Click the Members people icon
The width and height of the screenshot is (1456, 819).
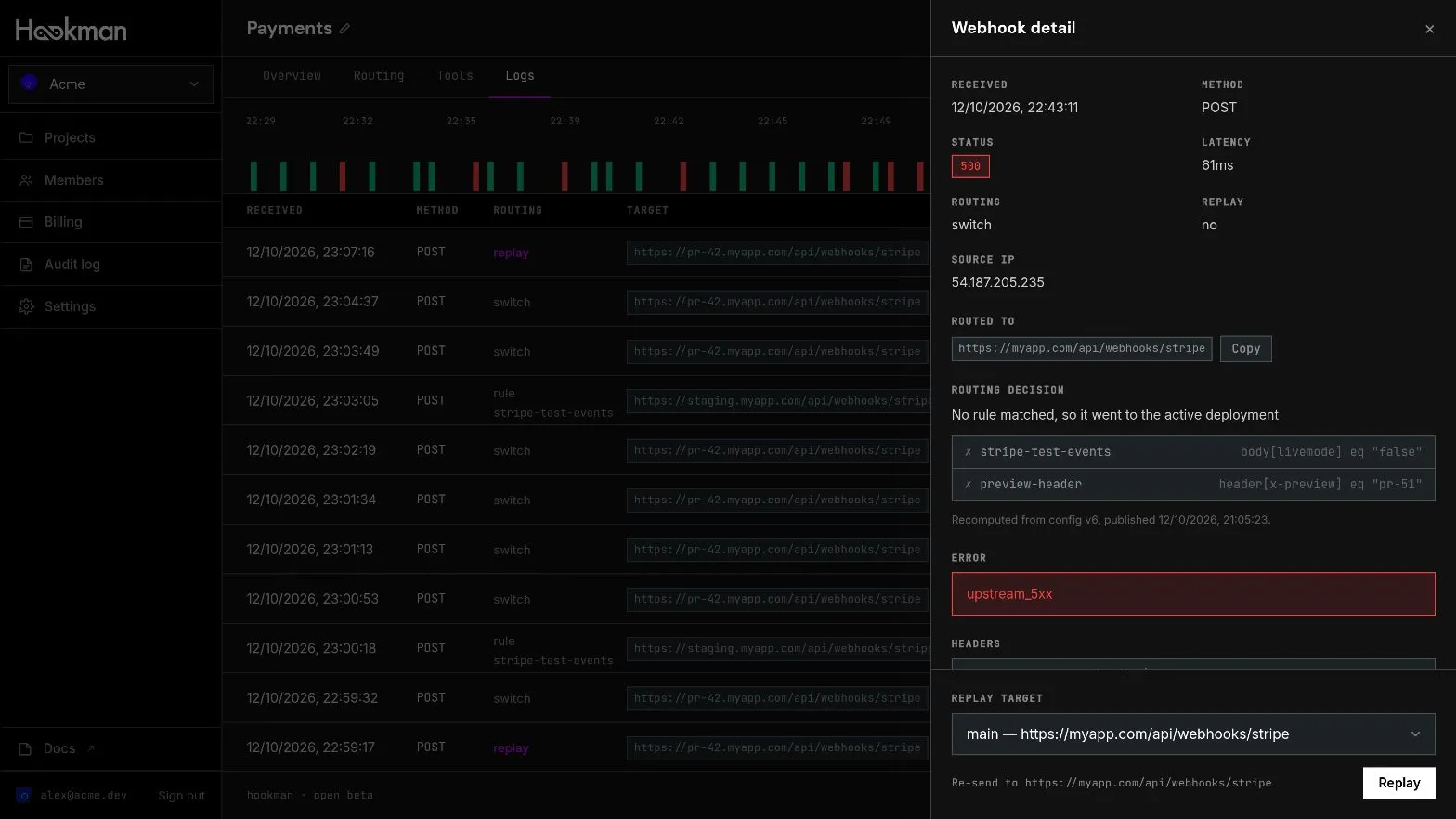(26, 180)
